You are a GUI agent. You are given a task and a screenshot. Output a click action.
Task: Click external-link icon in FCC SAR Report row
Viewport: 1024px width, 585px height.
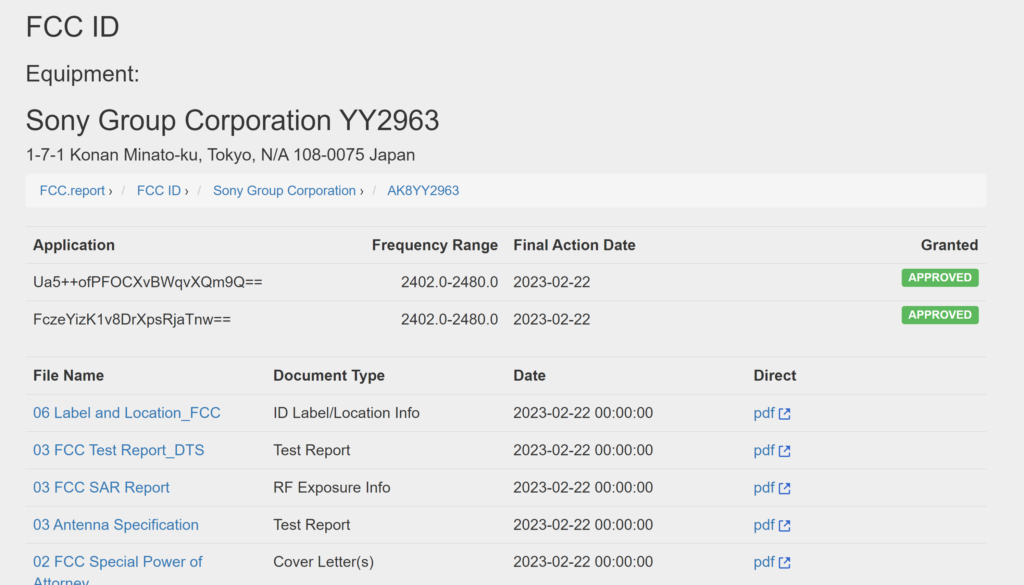[x=785, y=488]
